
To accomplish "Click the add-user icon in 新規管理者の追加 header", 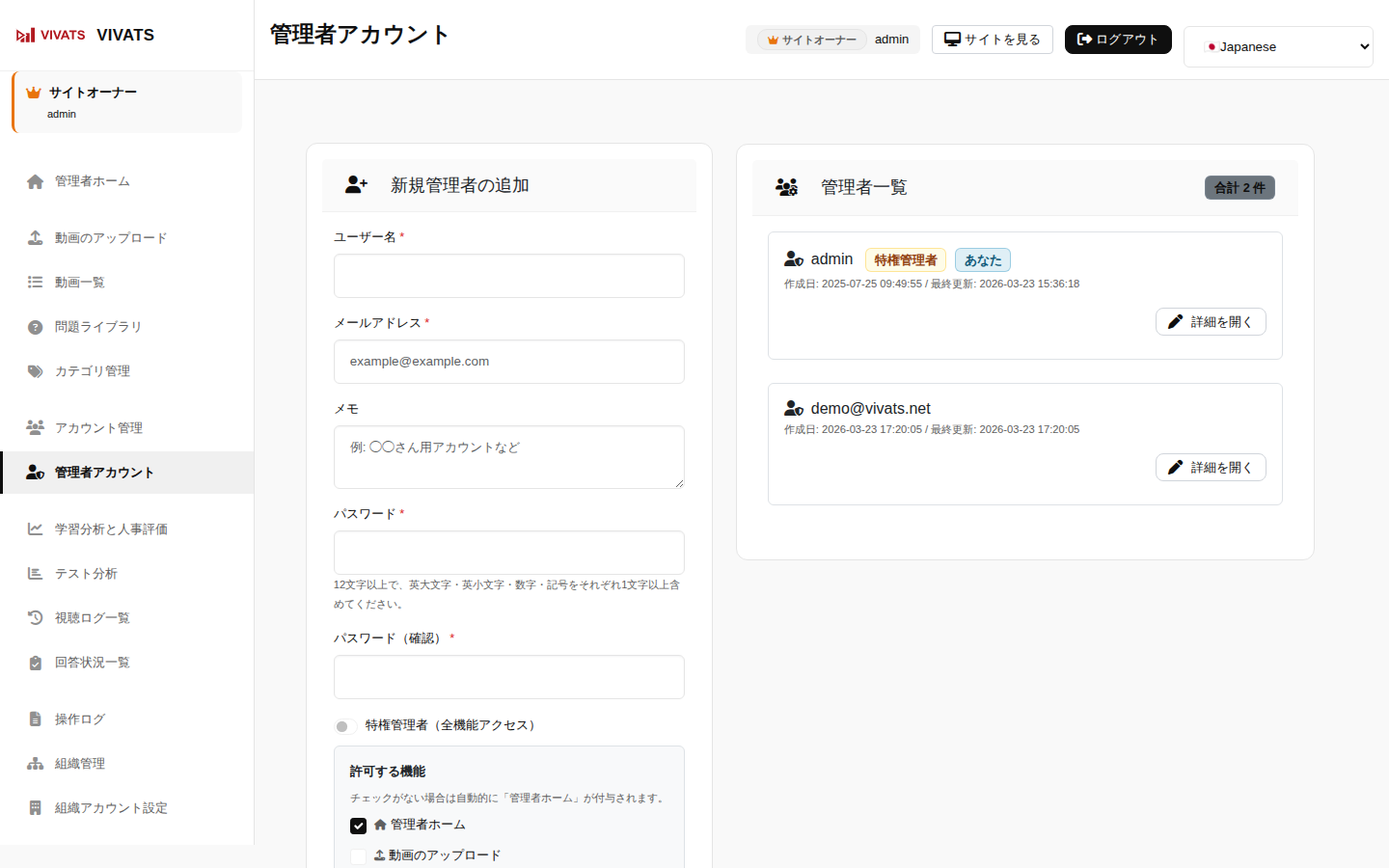I will [x=357, y=184].
